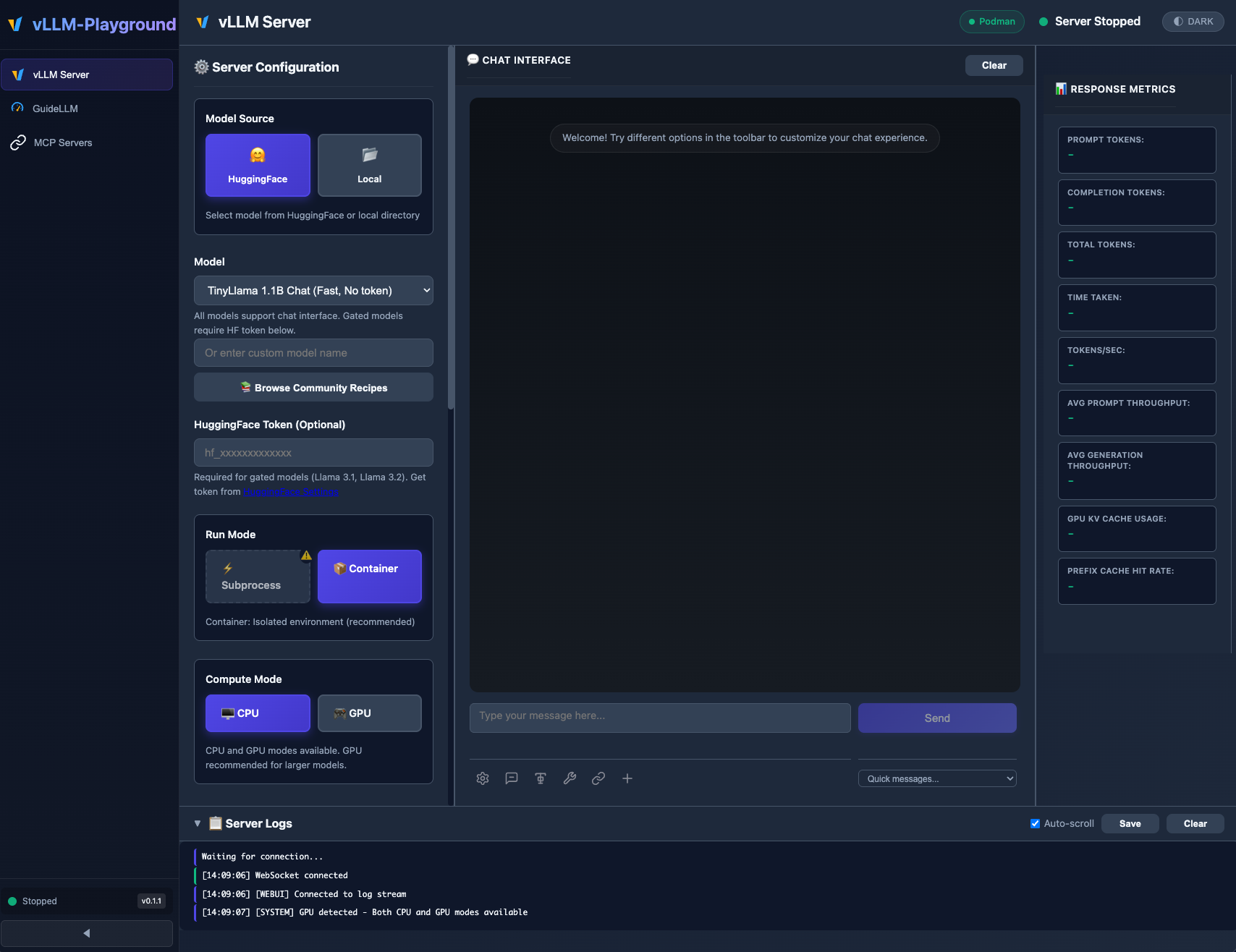Click the wrench tools icon in chat toolbar
Viewport: 1236px width, 952px height.
pyautogui.click(x=570, y=778)
